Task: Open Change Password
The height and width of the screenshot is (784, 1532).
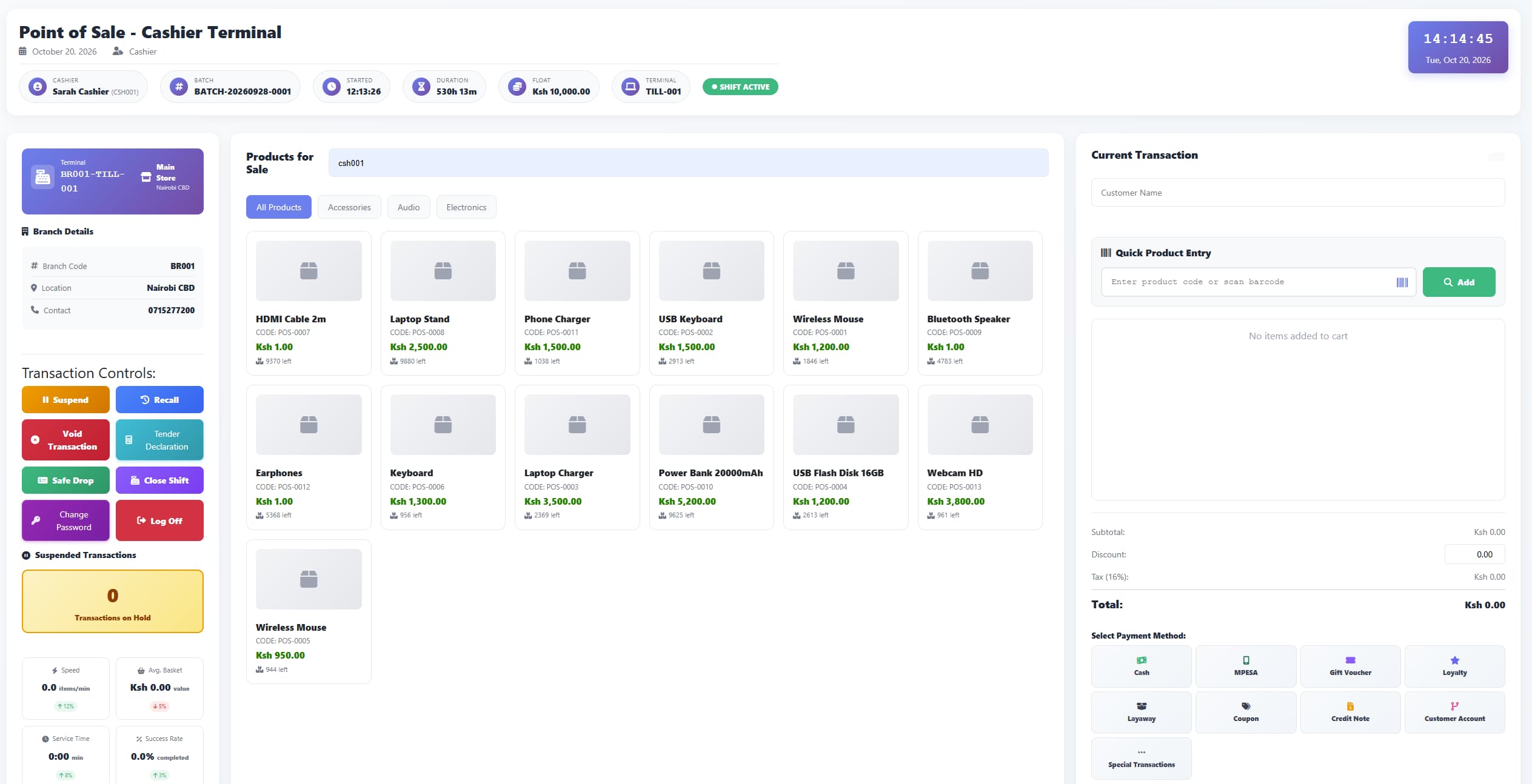Action: pyautogui.click(x=65, y=520)
